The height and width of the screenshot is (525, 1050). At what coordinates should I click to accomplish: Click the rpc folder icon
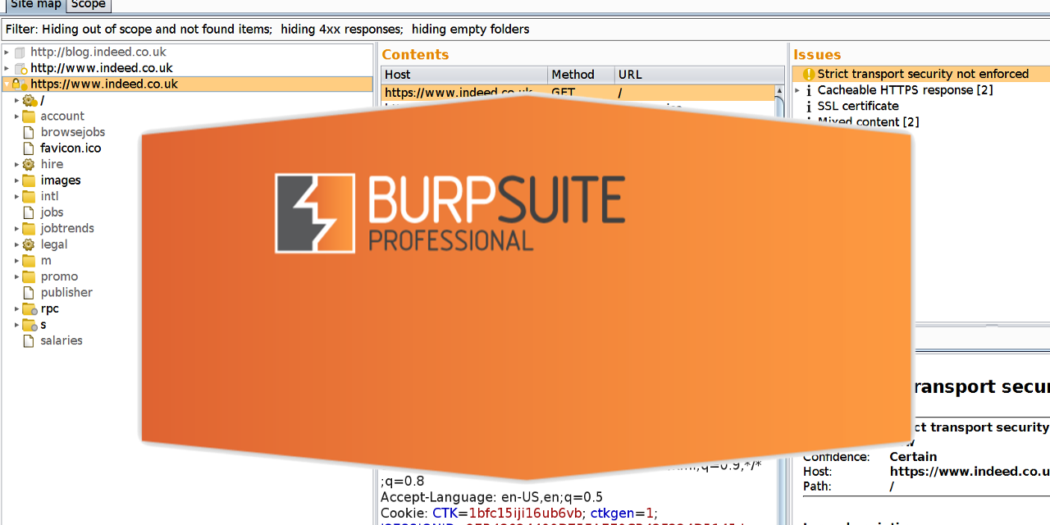29,309
